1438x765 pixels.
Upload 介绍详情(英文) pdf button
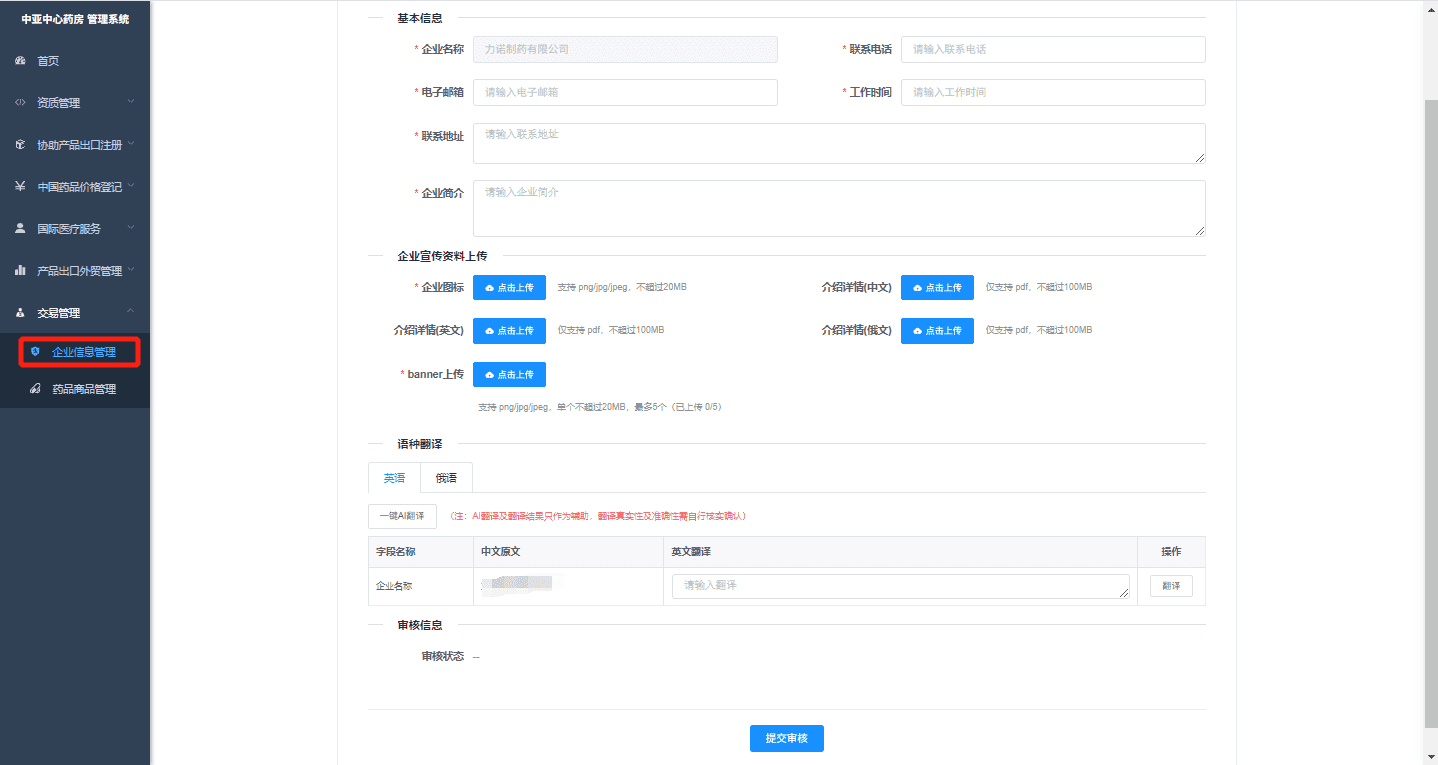click(x=509, y=331)
